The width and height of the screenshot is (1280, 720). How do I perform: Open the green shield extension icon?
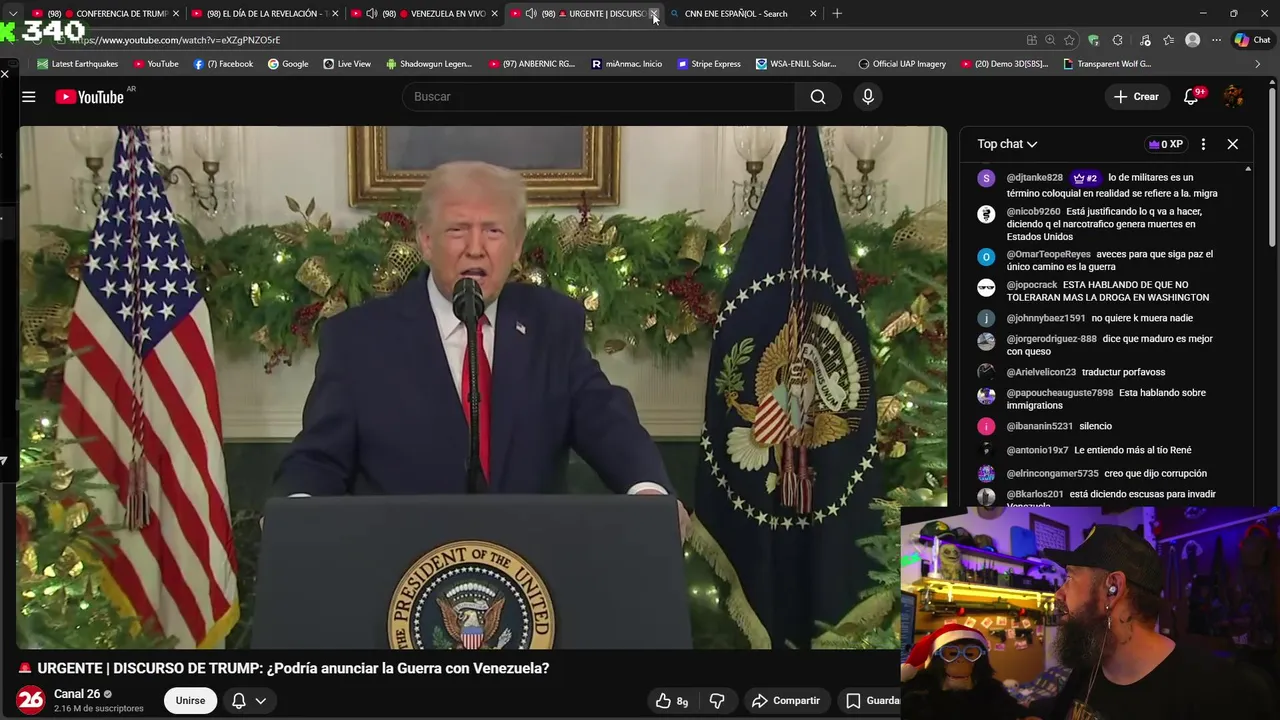(x=1094, y=40)
